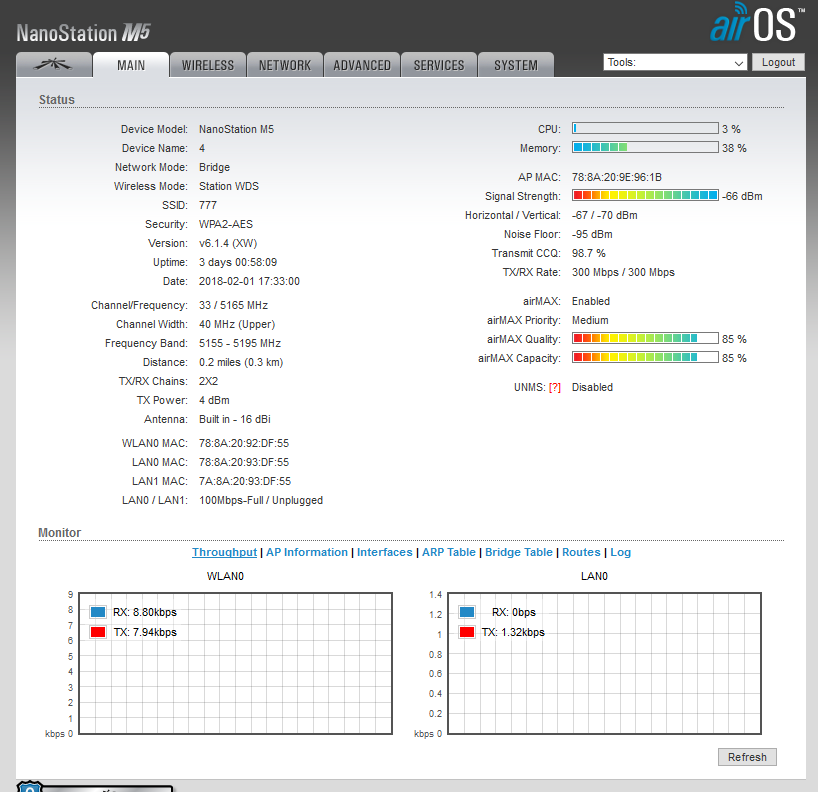Select AP MAC value 78:8A:20:9E:96:1B
This screenshot has height=792, width=818.
click(617, 177)
